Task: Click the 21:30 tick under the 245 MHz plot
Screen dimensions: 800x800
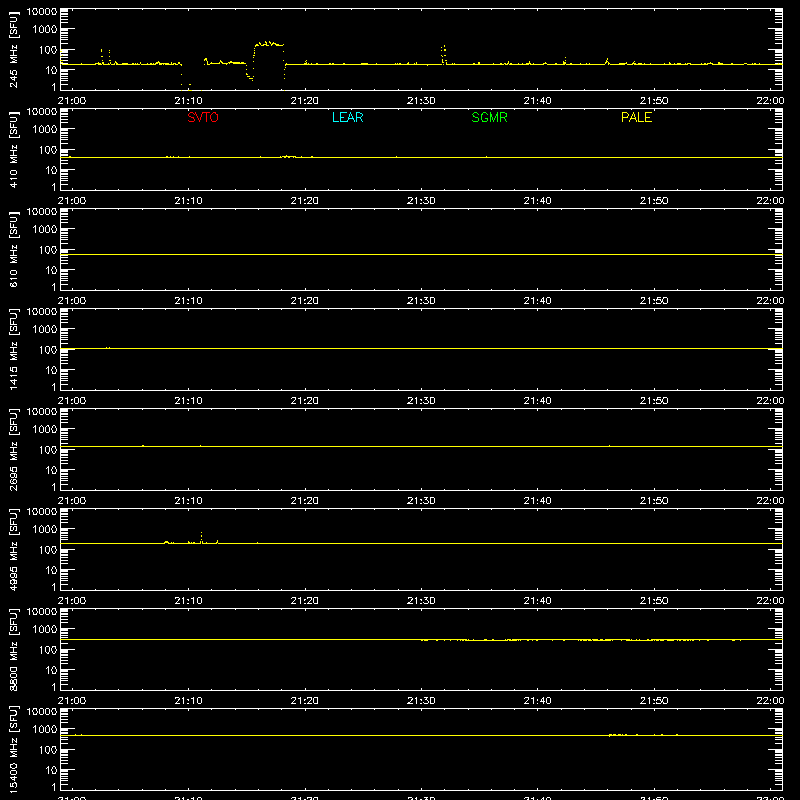Action: click(421, 101)
